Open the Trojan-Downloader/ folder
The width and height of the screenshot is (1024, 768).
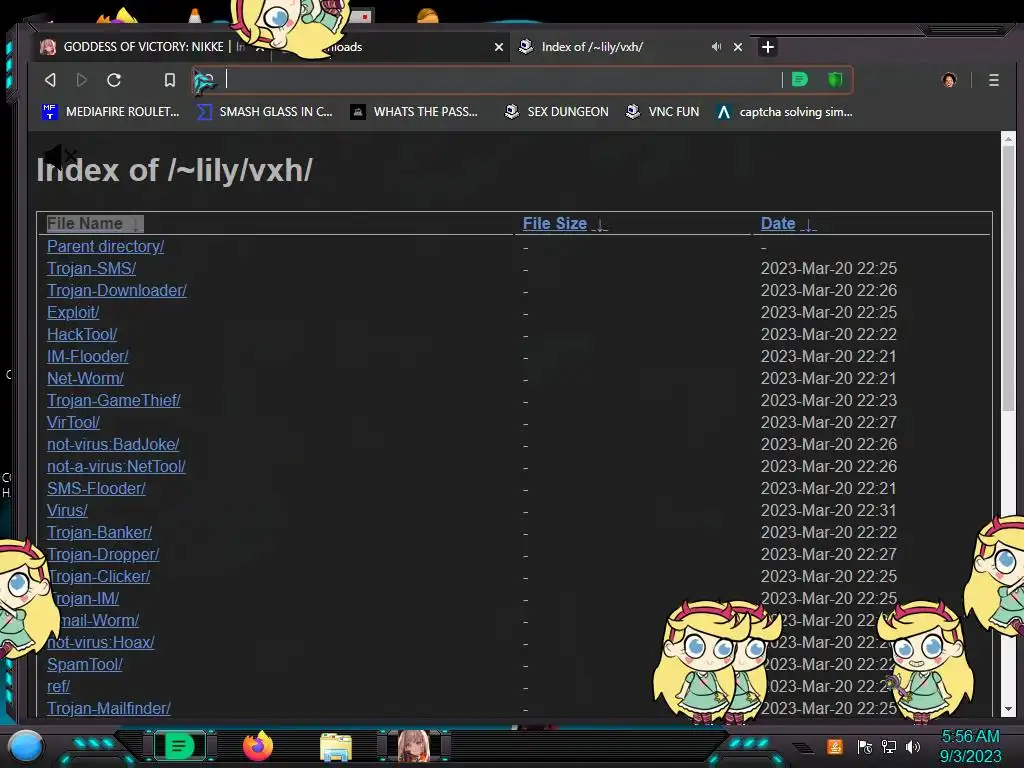[x=117, y=291]
